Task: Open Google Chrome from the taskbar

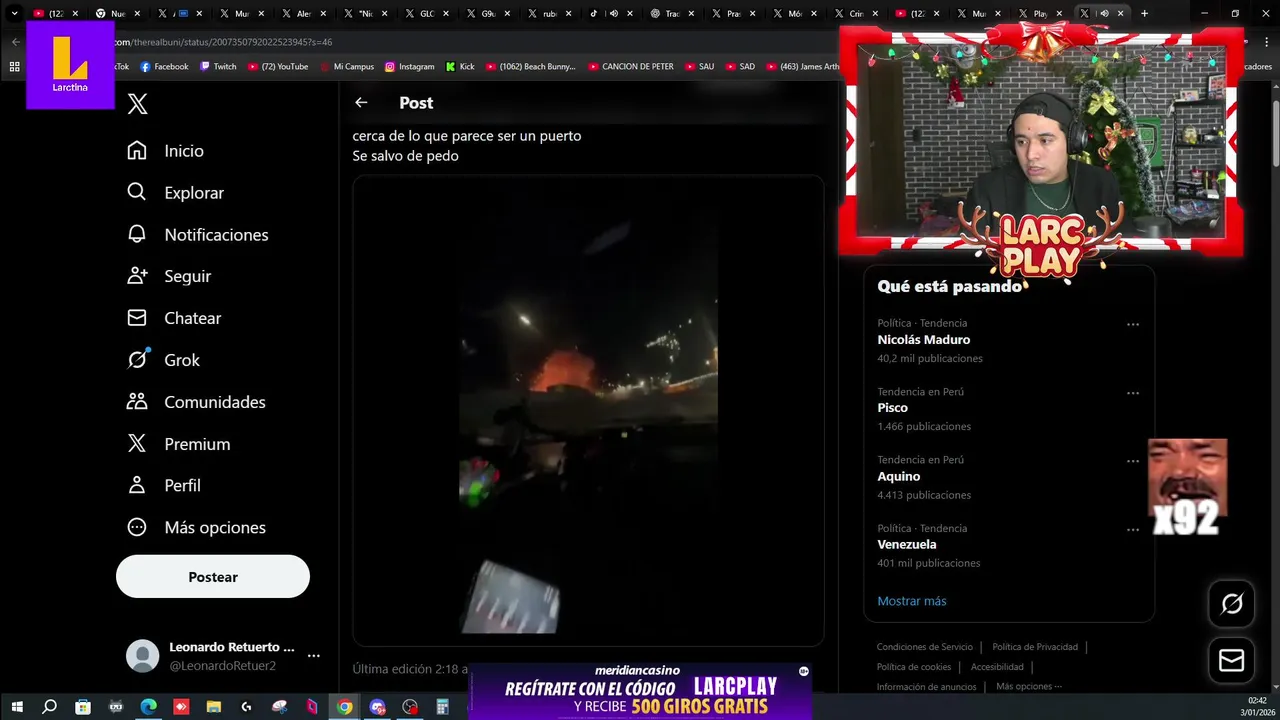Action: coord(345,707)
